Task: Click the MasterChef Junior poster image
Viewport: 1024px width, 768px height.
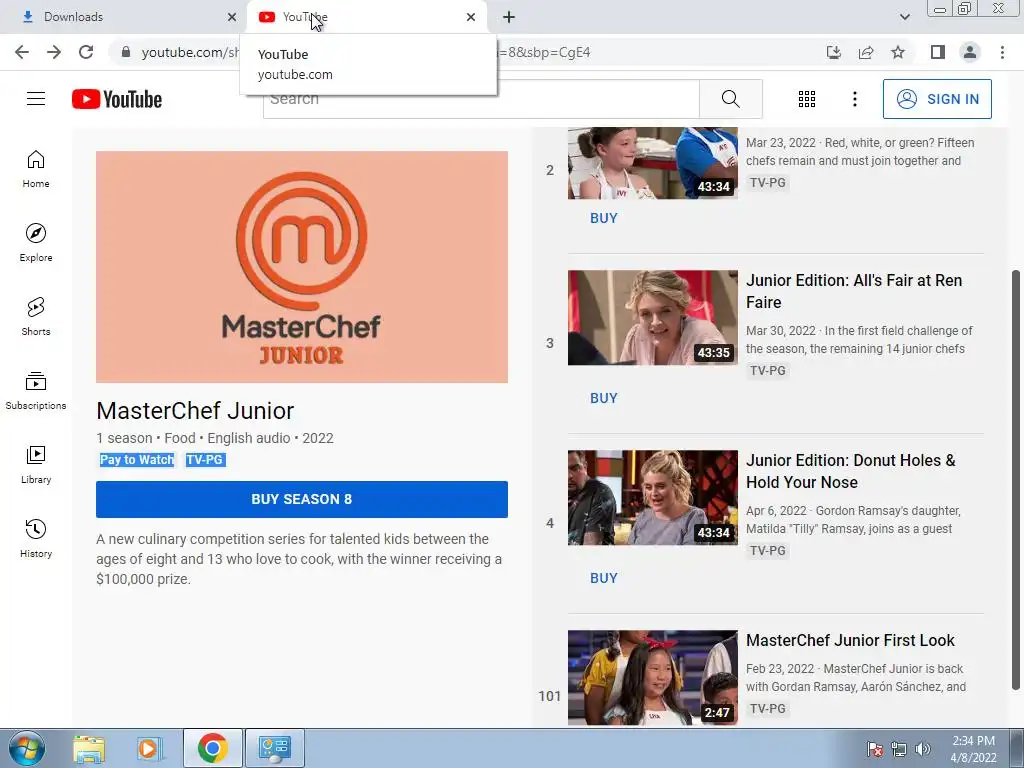Action: [302, 267]
